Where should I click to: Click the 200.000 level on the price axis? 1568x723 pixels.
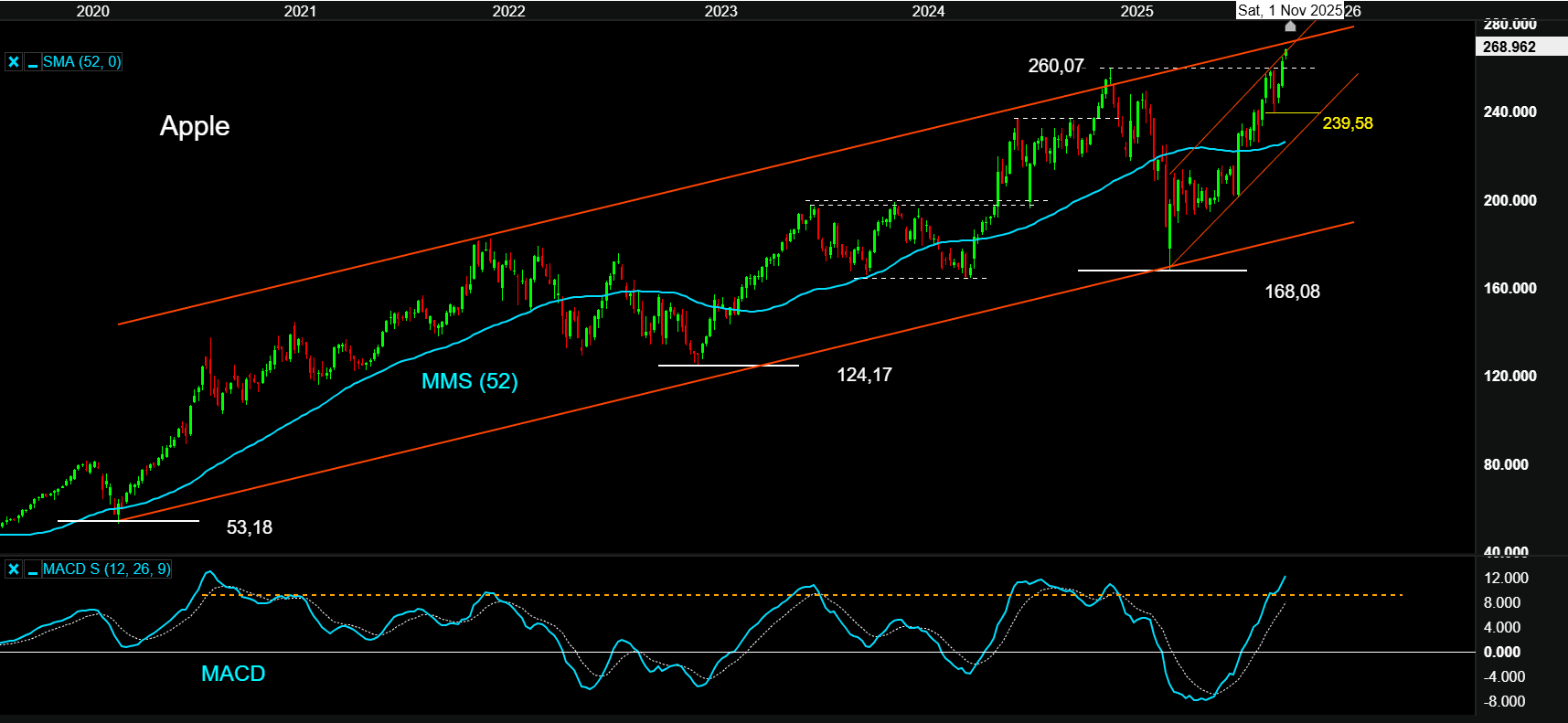[1509, 200]
